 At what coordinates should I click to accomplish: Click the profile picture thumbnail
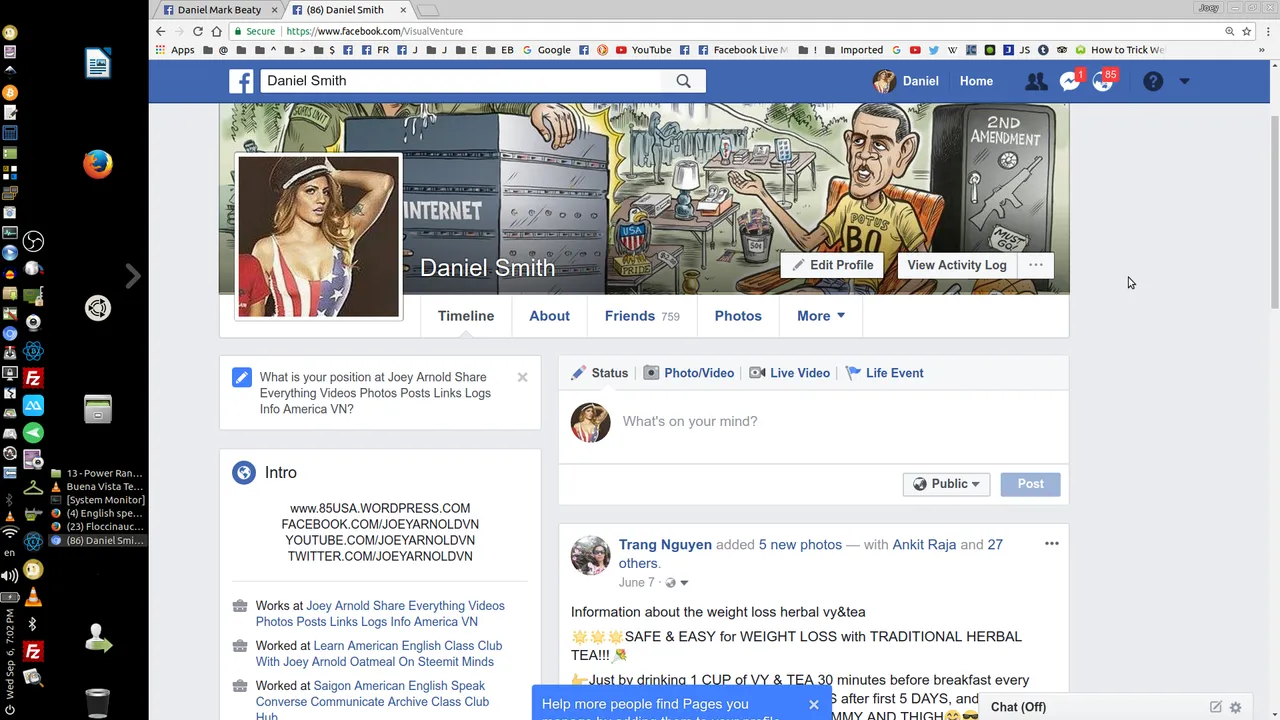click(x=319, y=237)
